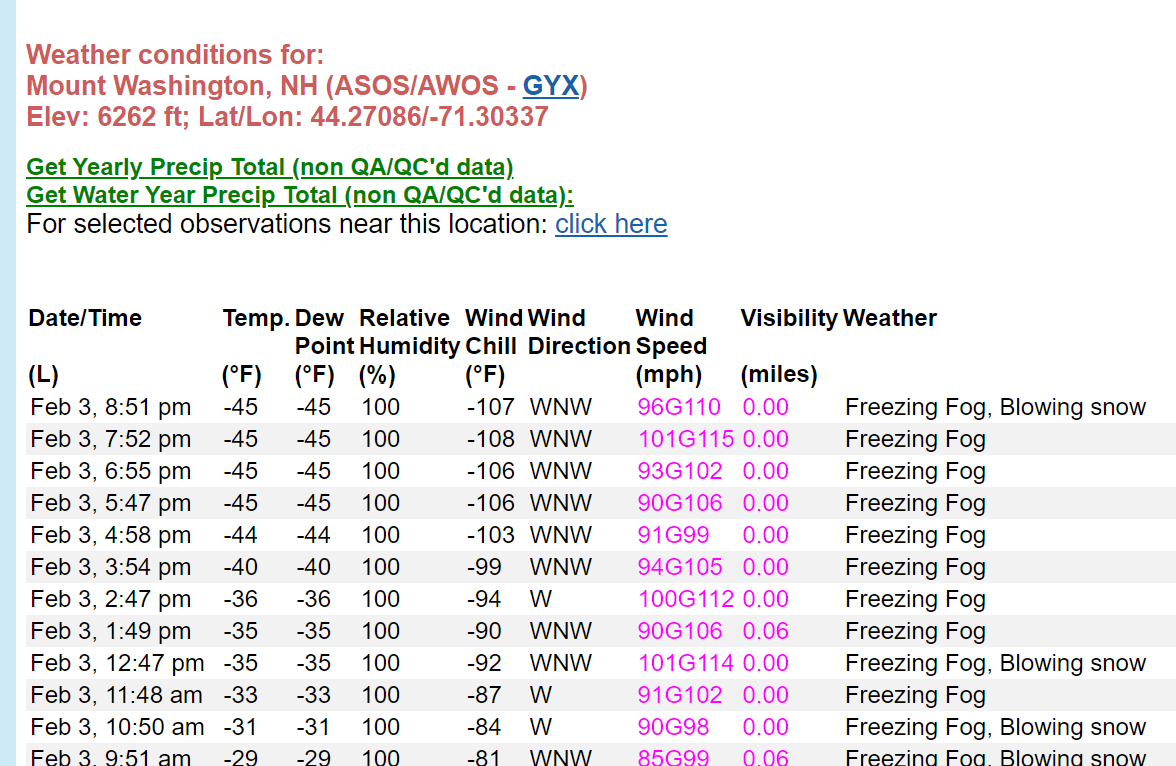Click temperature '-36' in 2:47 pm row

pos(240,599)
